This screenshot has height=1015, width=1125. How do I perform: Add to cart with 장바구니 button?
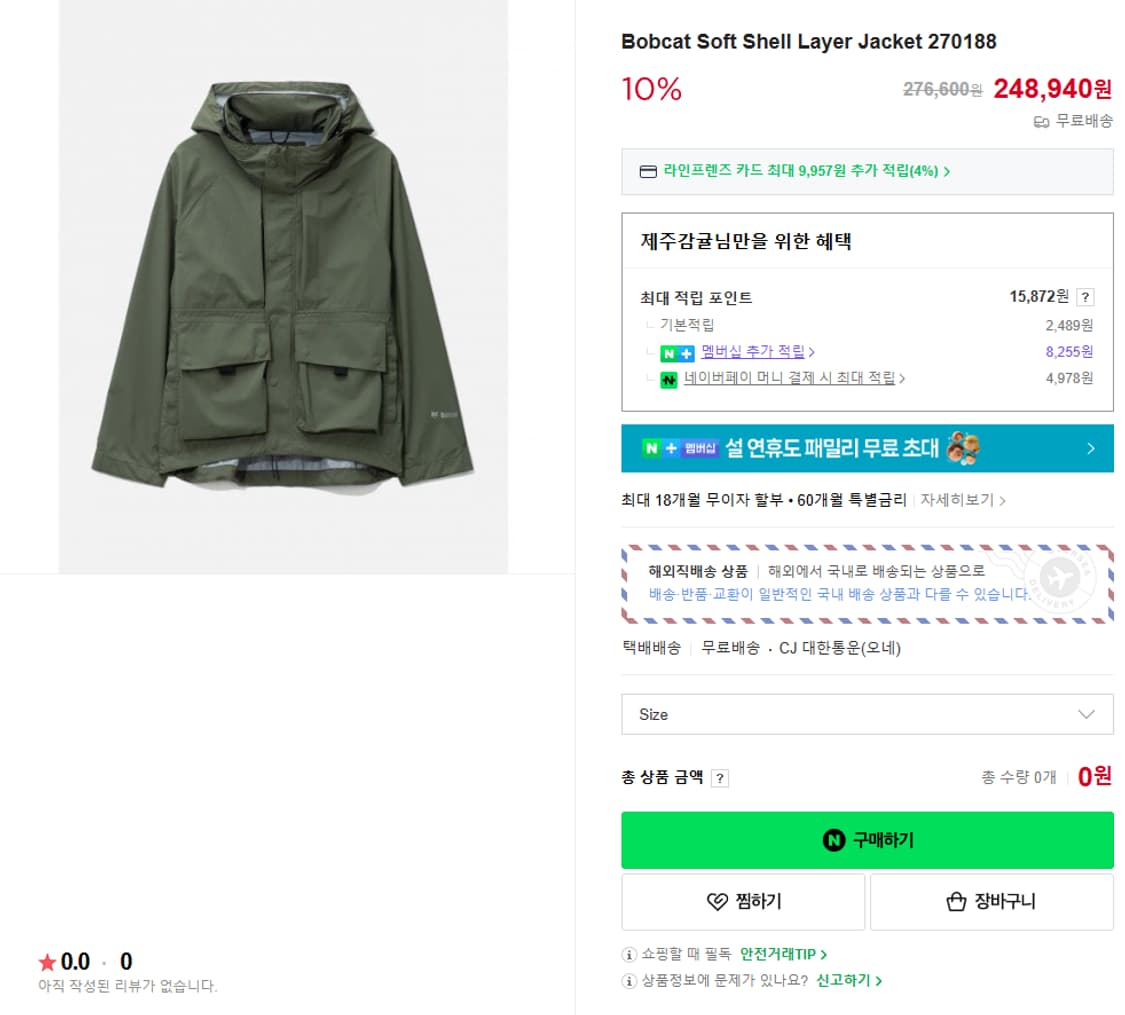(x=991, y=902)
